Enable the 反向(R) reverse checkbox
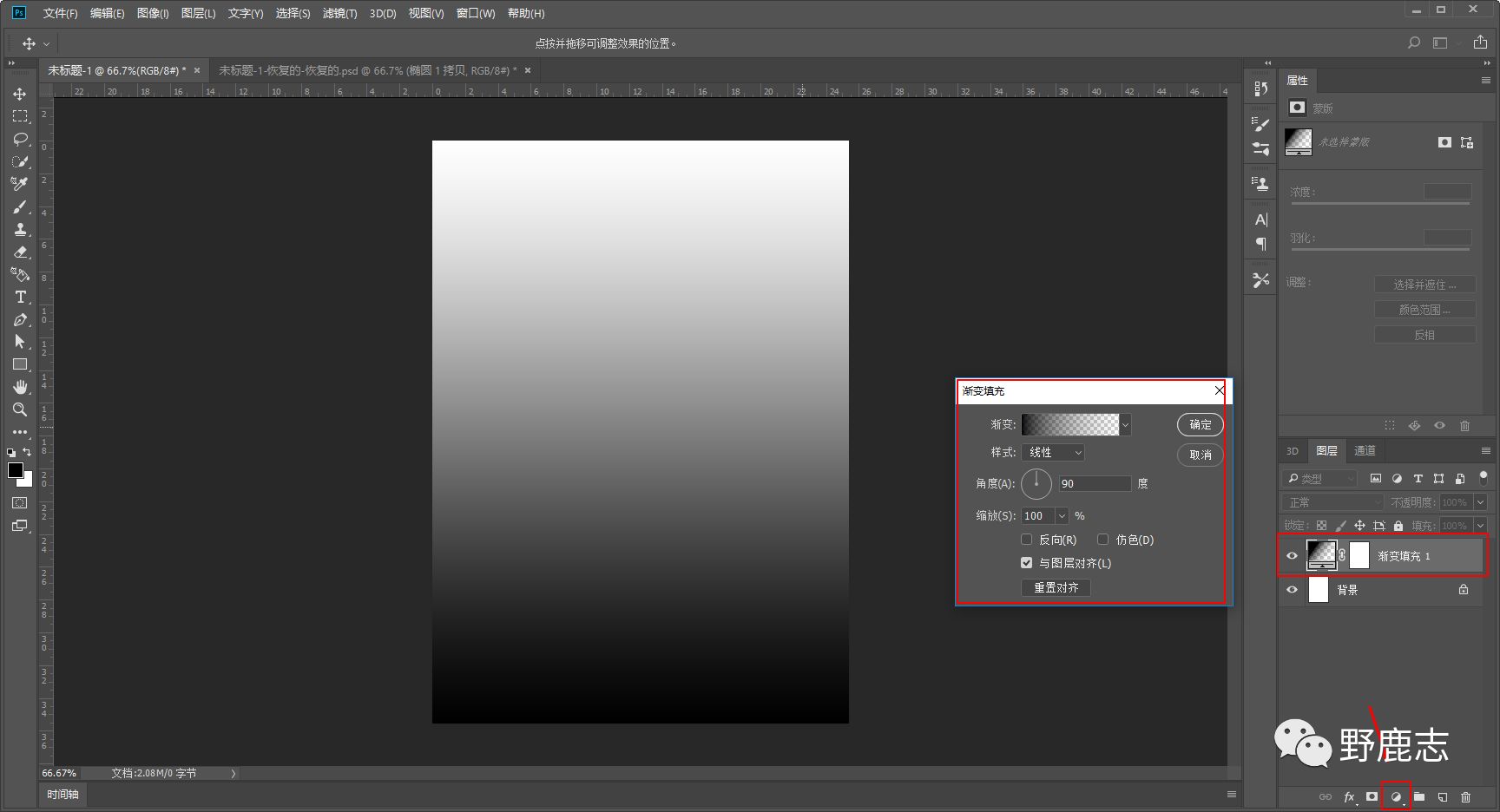 (1027, 540)
